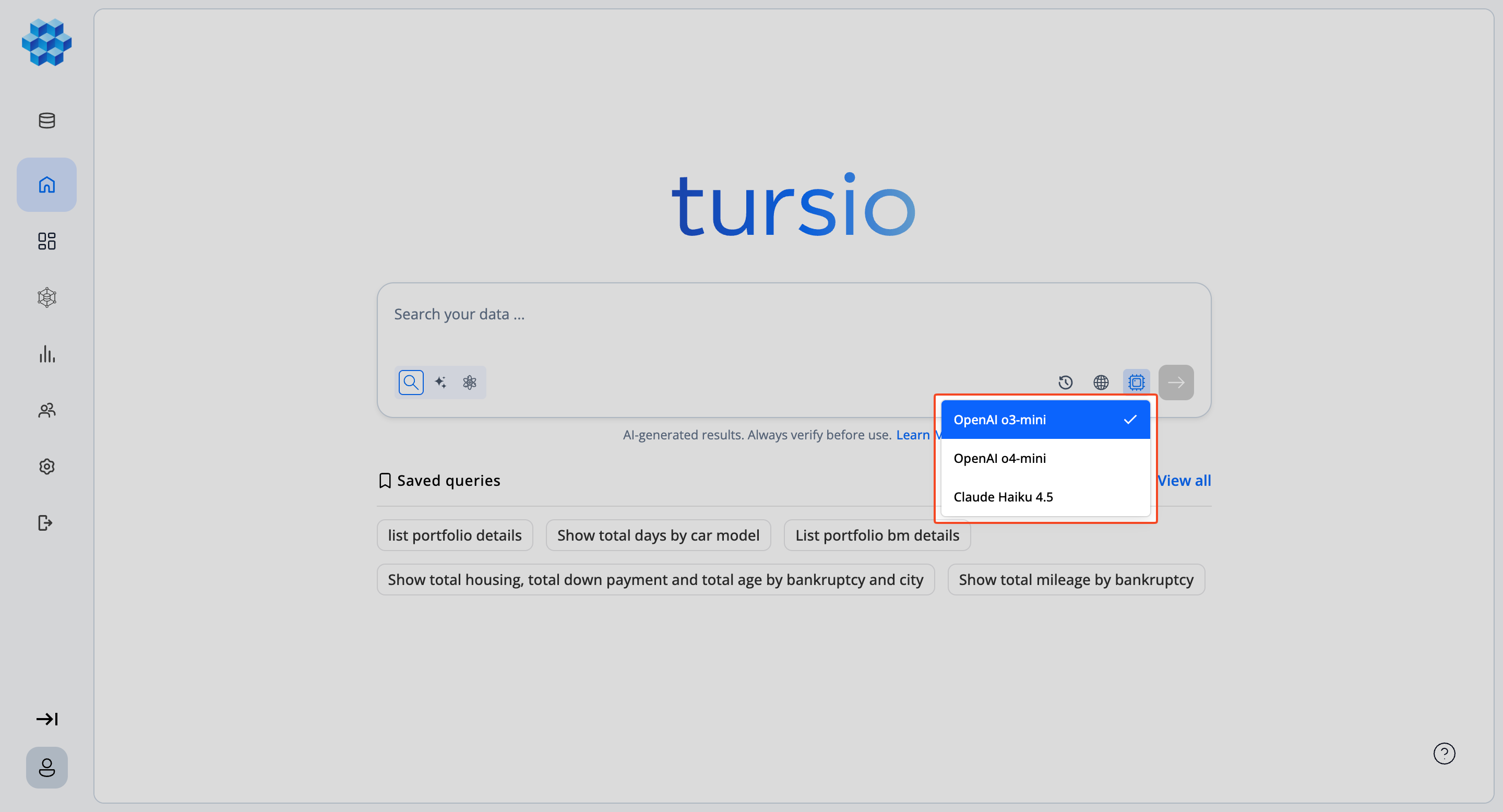Run saved query about housing and down payment
Image resolution: width=1503 pixels, height=812 pixels.
[655, 580]
